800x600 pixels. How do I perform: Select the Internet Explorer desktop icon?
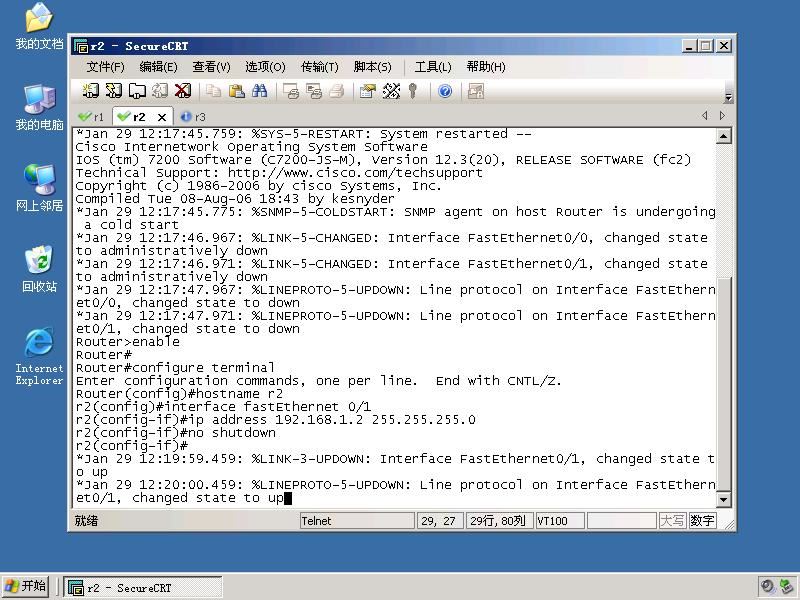coord(39,356)
